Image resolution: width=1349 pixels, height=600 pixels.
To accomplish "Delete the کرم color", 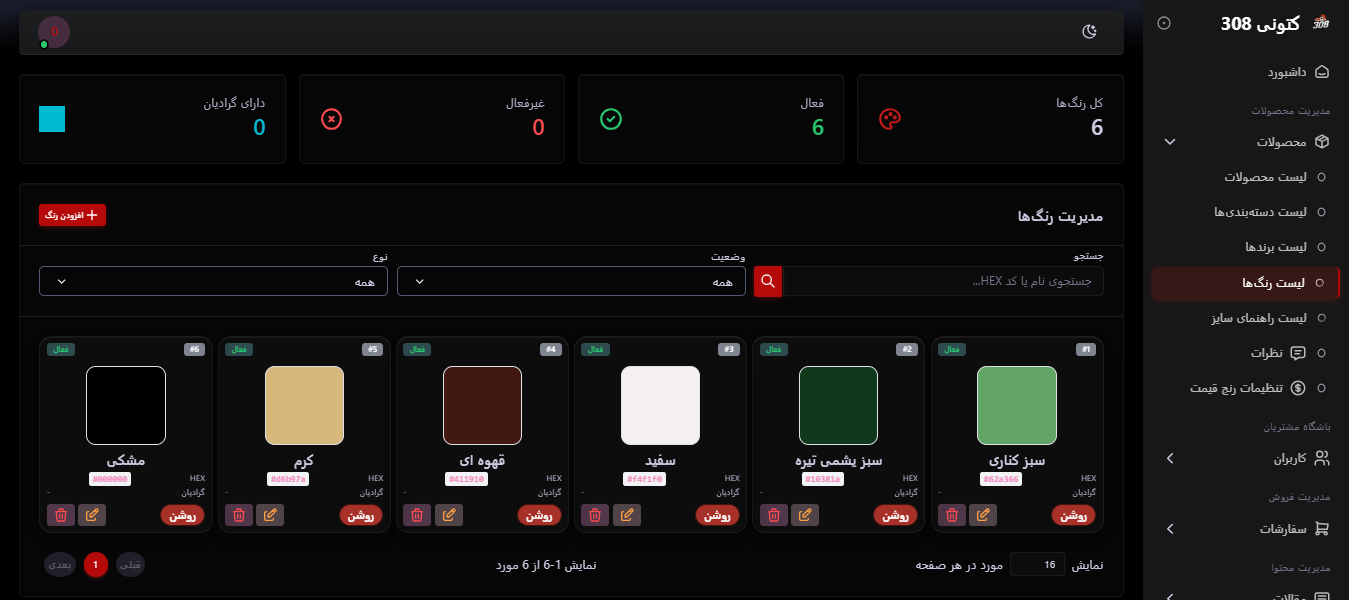I will (239, 515).
